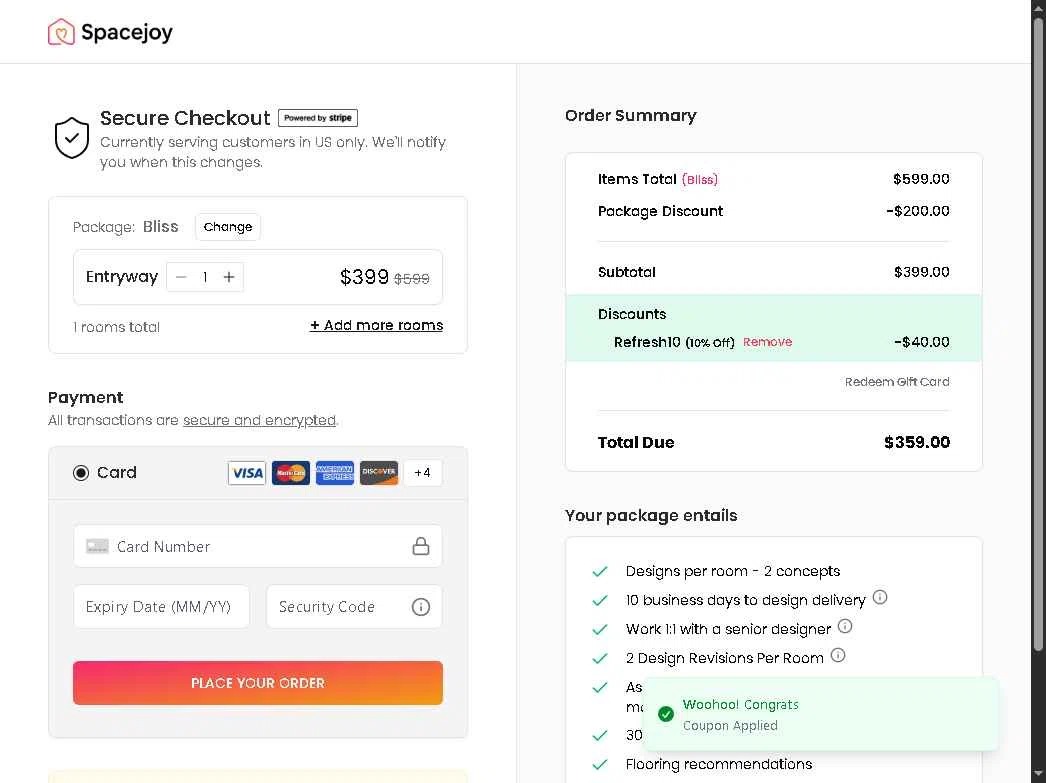1046x783 pixels.
Task: Click the Your package entails heading
Action: point(650,516)
